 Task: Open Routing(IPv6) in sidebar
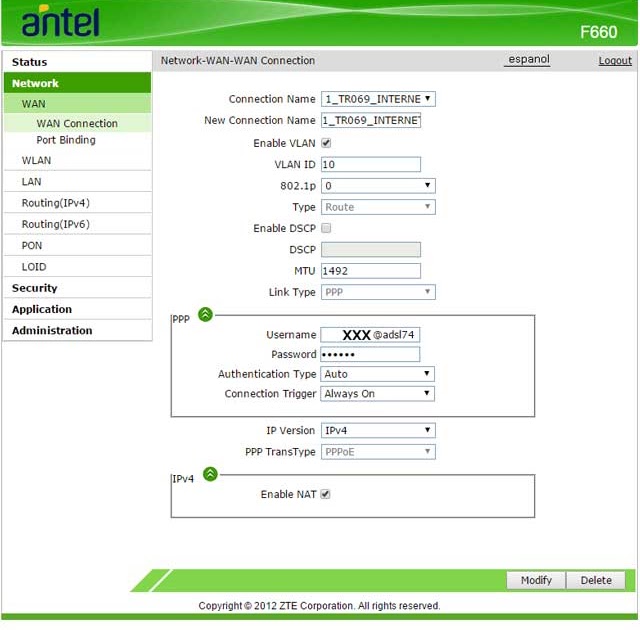(78, 224)
